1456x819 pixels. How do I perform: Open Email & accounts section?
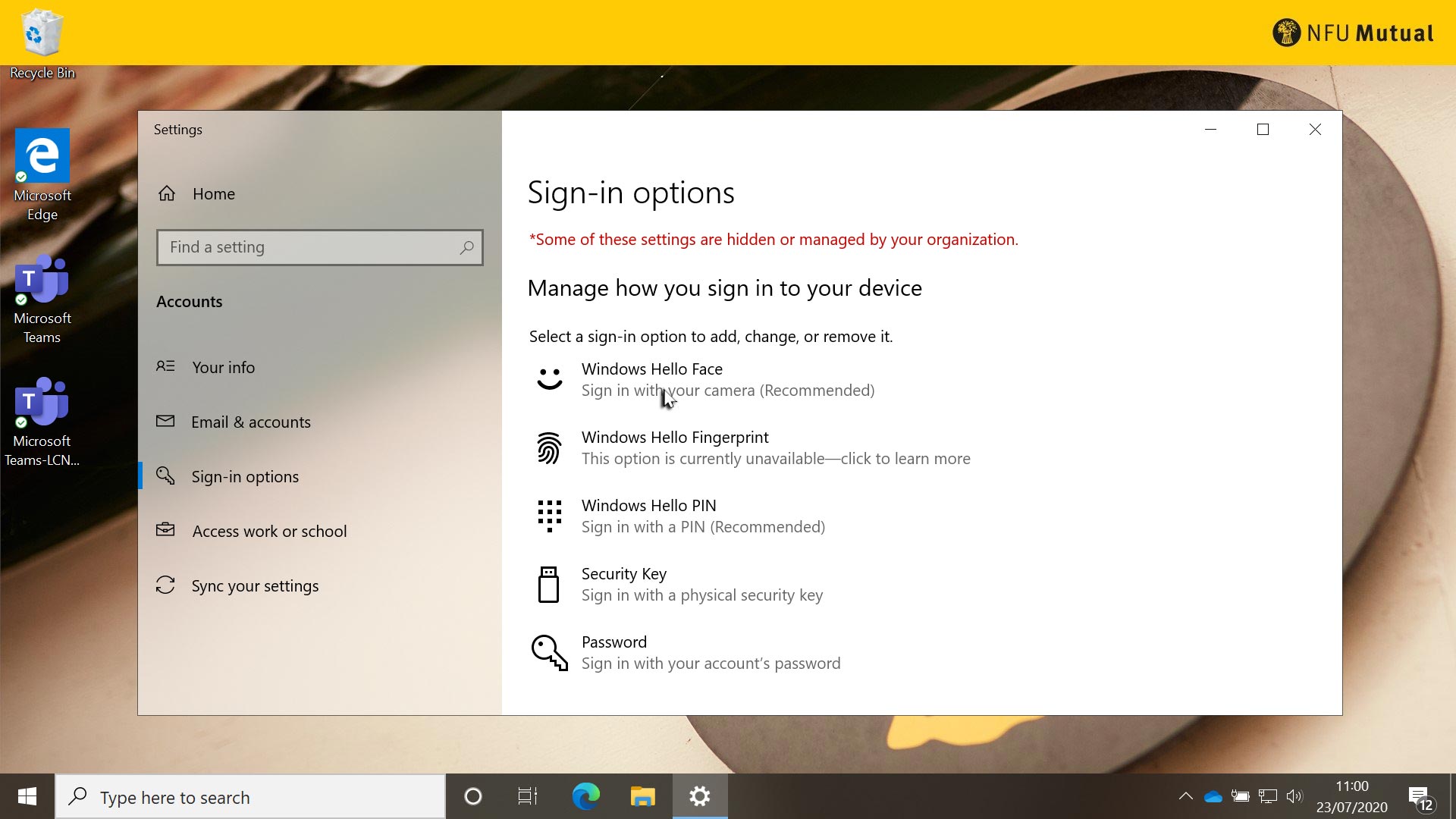[250, 422]
